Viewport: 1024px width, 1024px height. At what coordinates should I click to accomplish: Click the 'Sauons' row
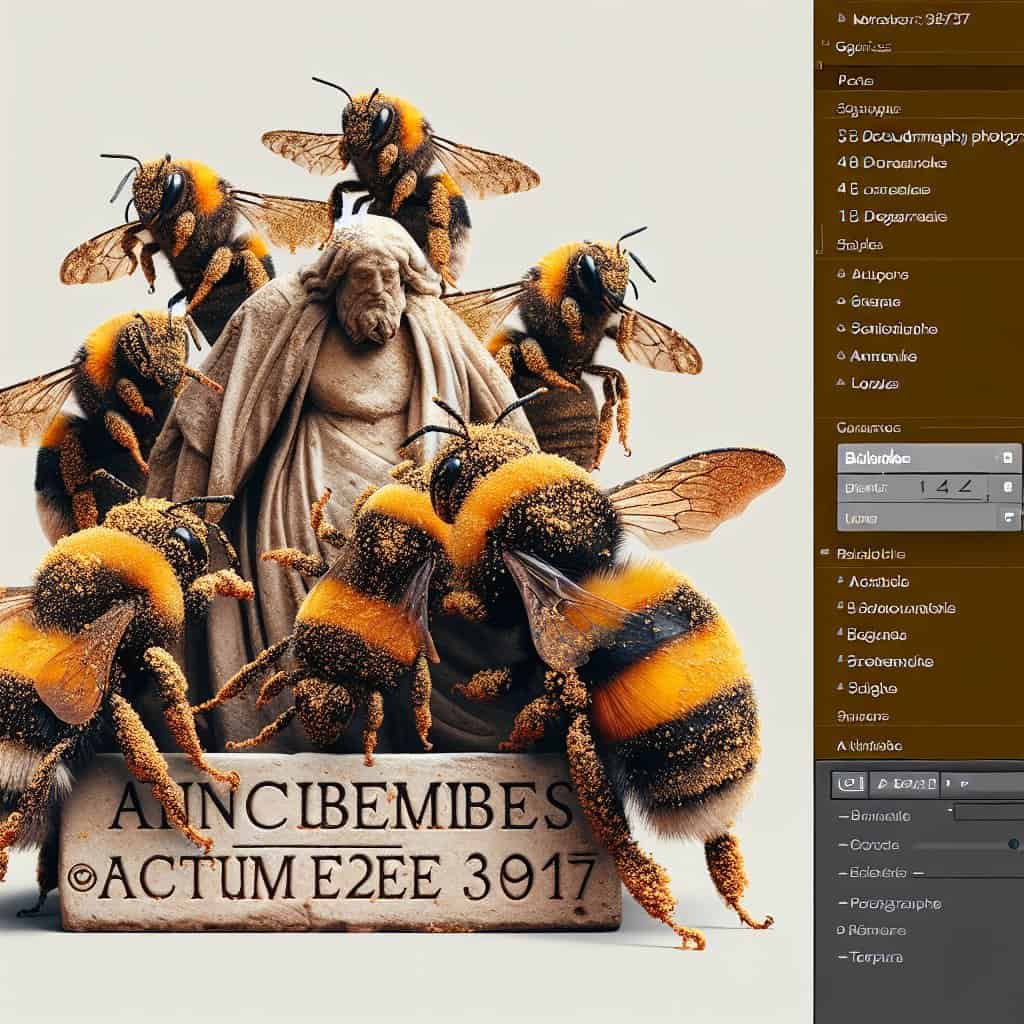click(862, 716)
